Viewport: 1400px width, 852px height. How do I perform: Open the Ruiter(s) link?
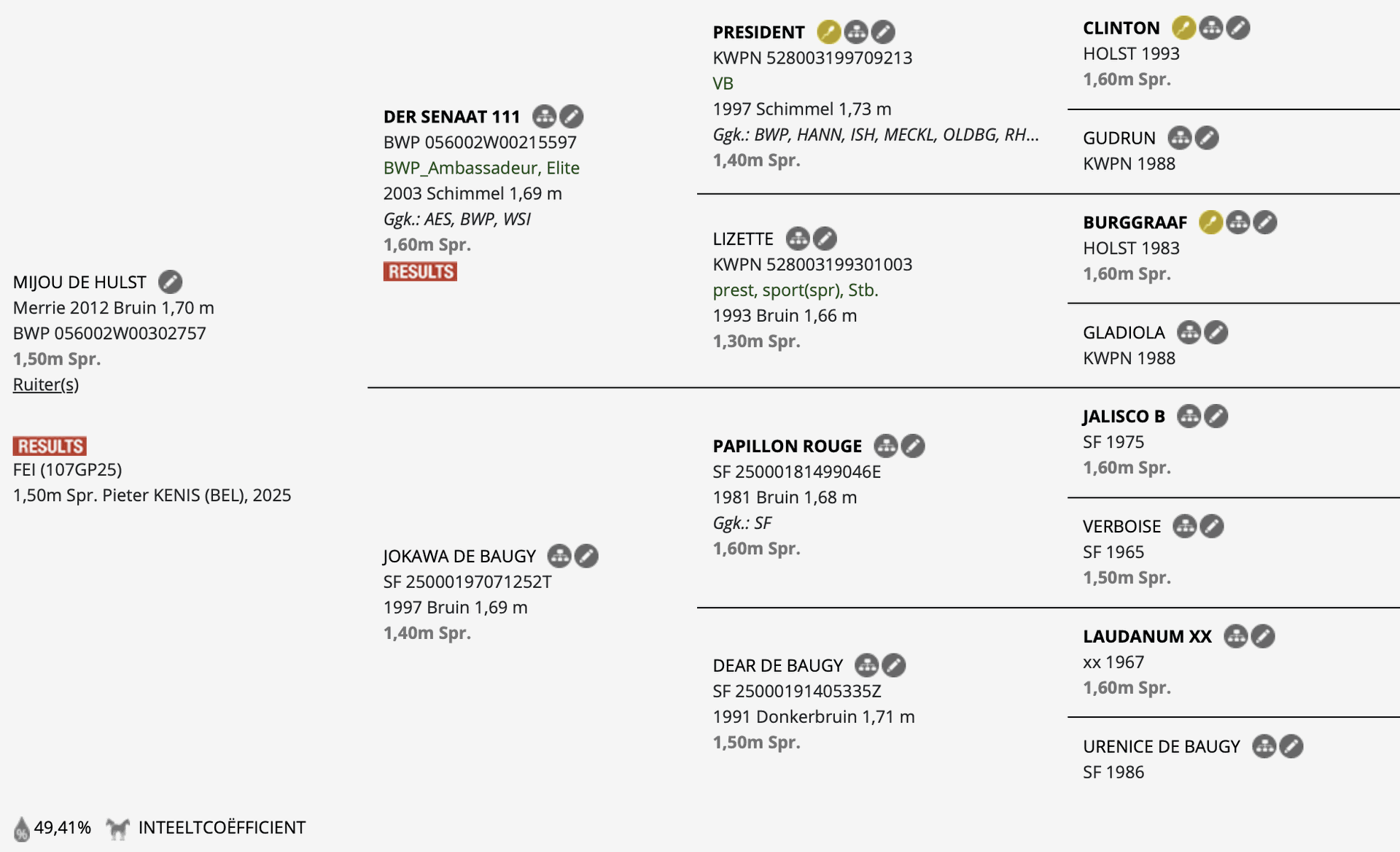click(x=46, y=384)
